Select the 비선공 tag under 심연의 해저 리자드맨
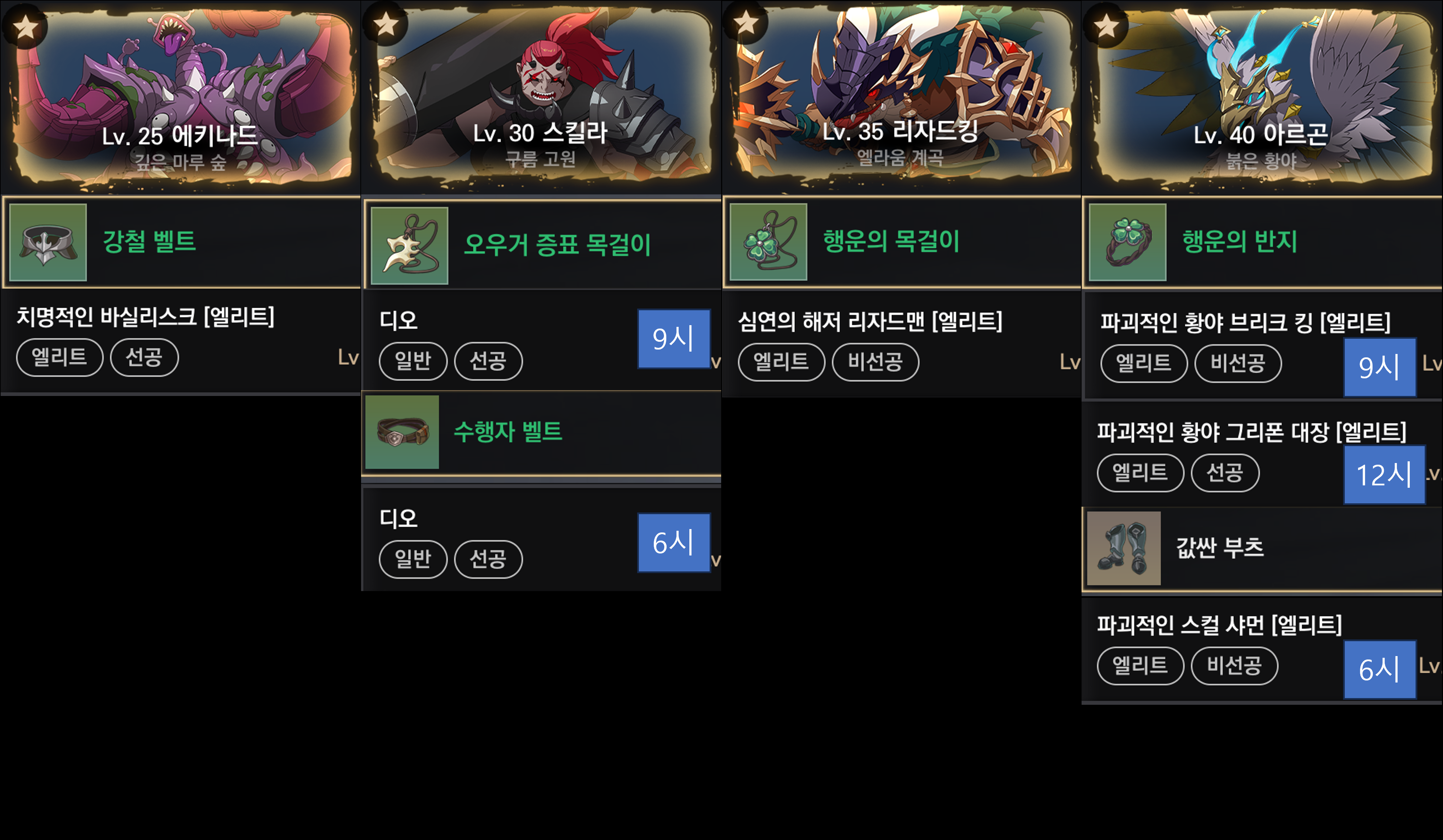This screenshot has width=1443, height=840. pyautogui.click(x=875, y=362)
